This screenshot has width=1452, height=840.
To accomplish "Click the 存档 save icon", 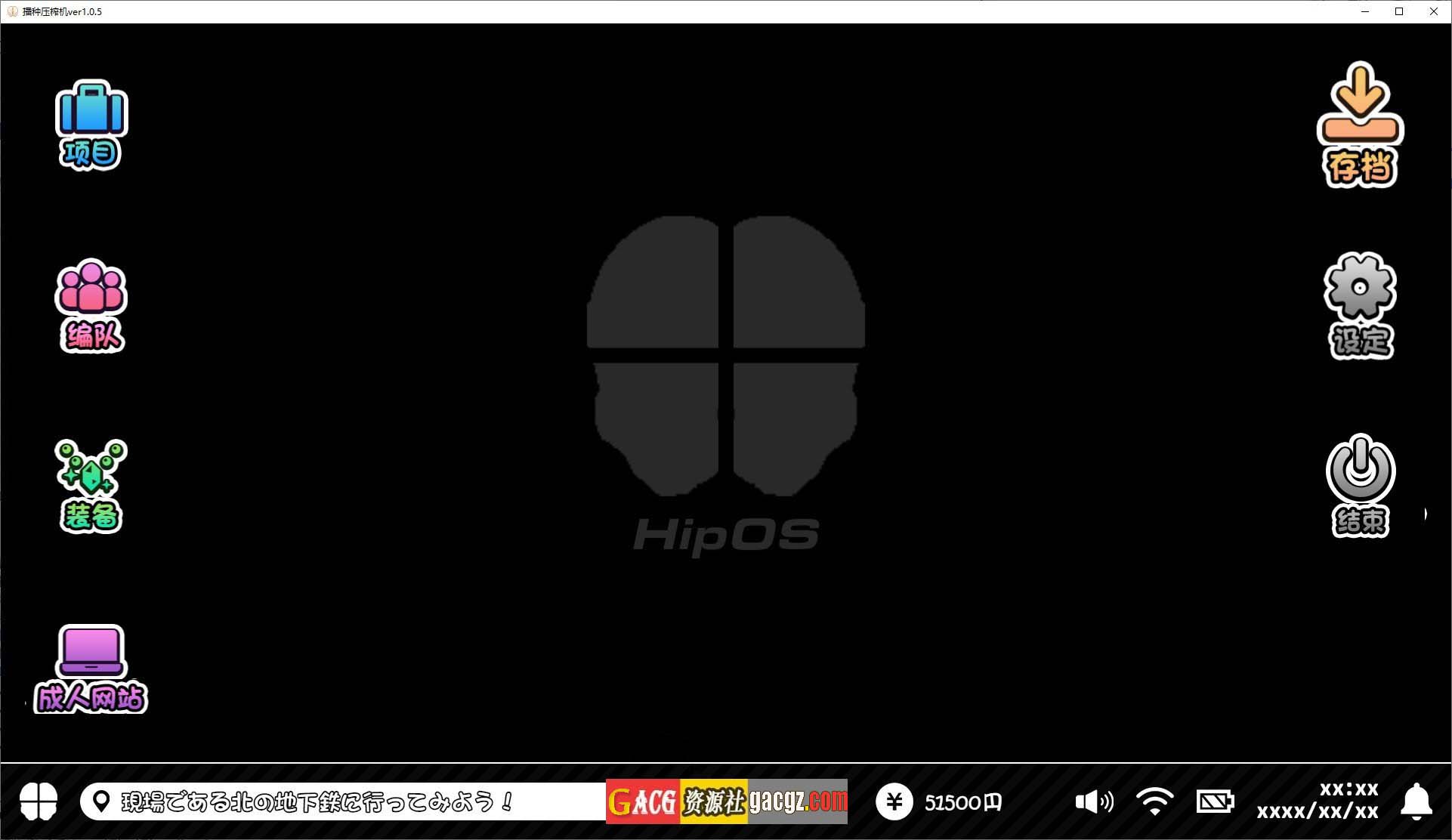I will (1361, 125).
